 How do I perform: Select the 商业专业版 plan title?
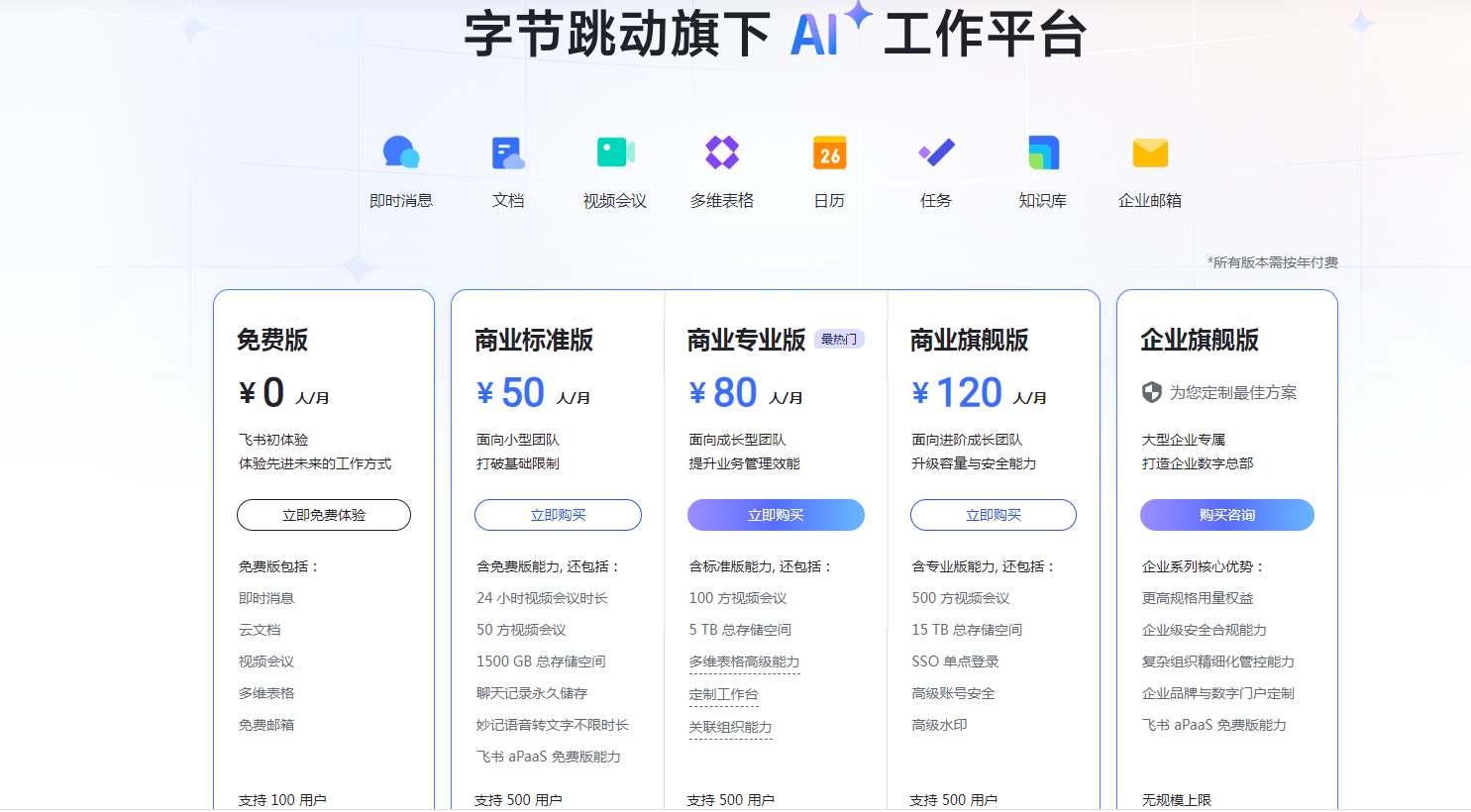[746, 340]
